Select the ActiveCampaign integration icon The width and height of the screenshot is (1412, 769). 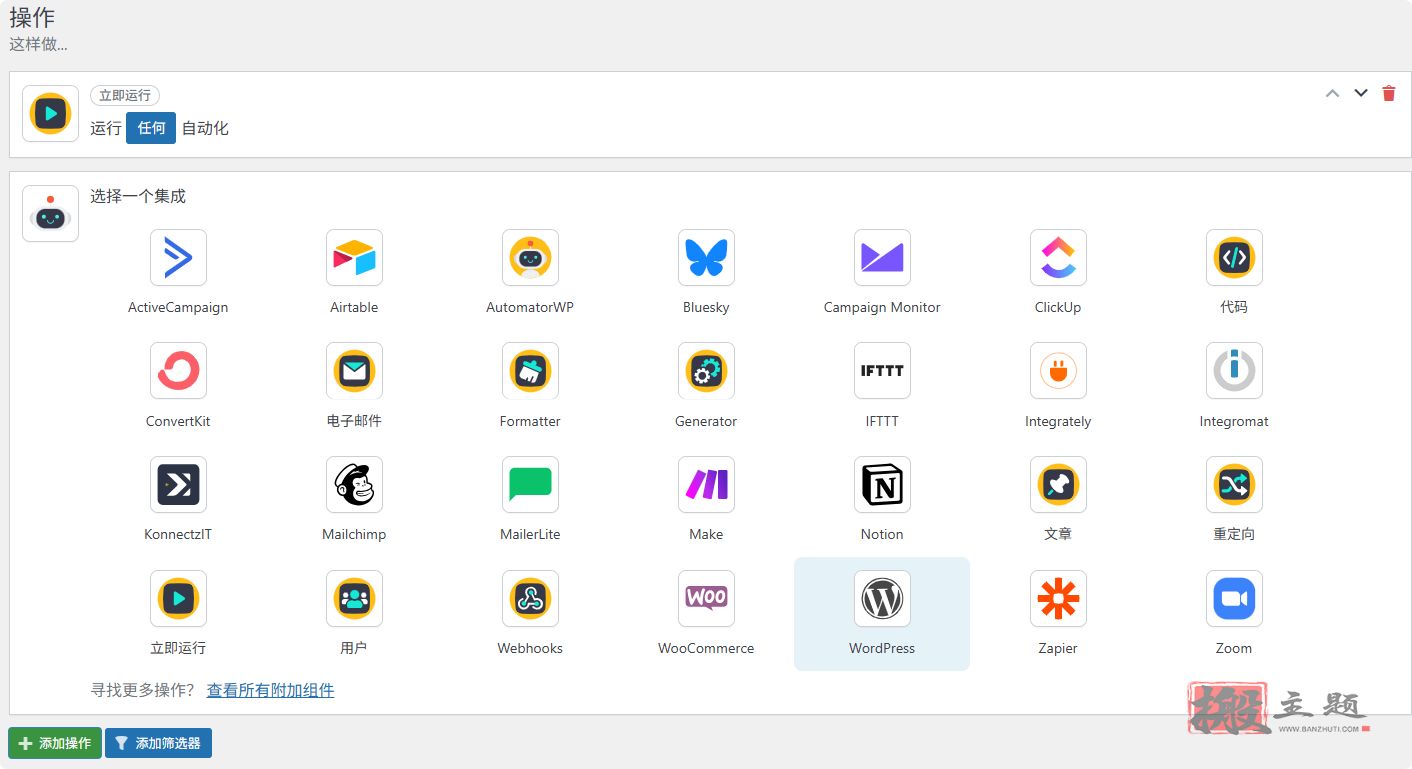tap(178, 258)
